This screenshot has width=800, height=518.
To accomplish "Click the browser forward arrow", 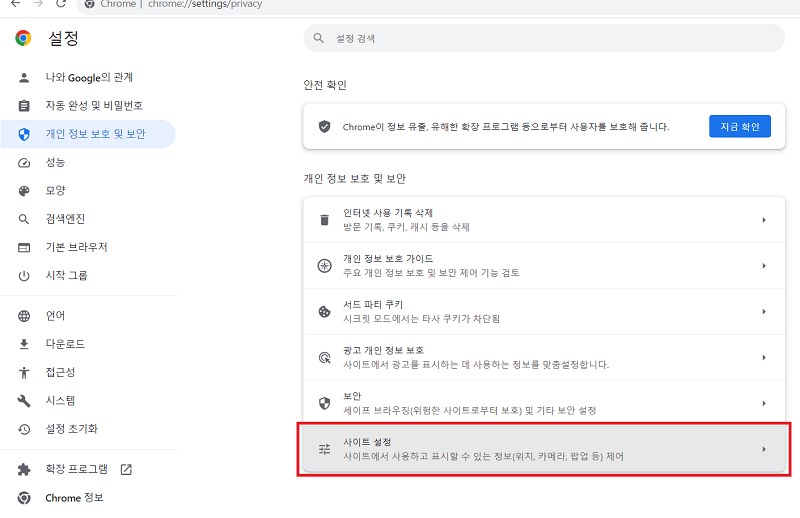I will pos(38,4).
